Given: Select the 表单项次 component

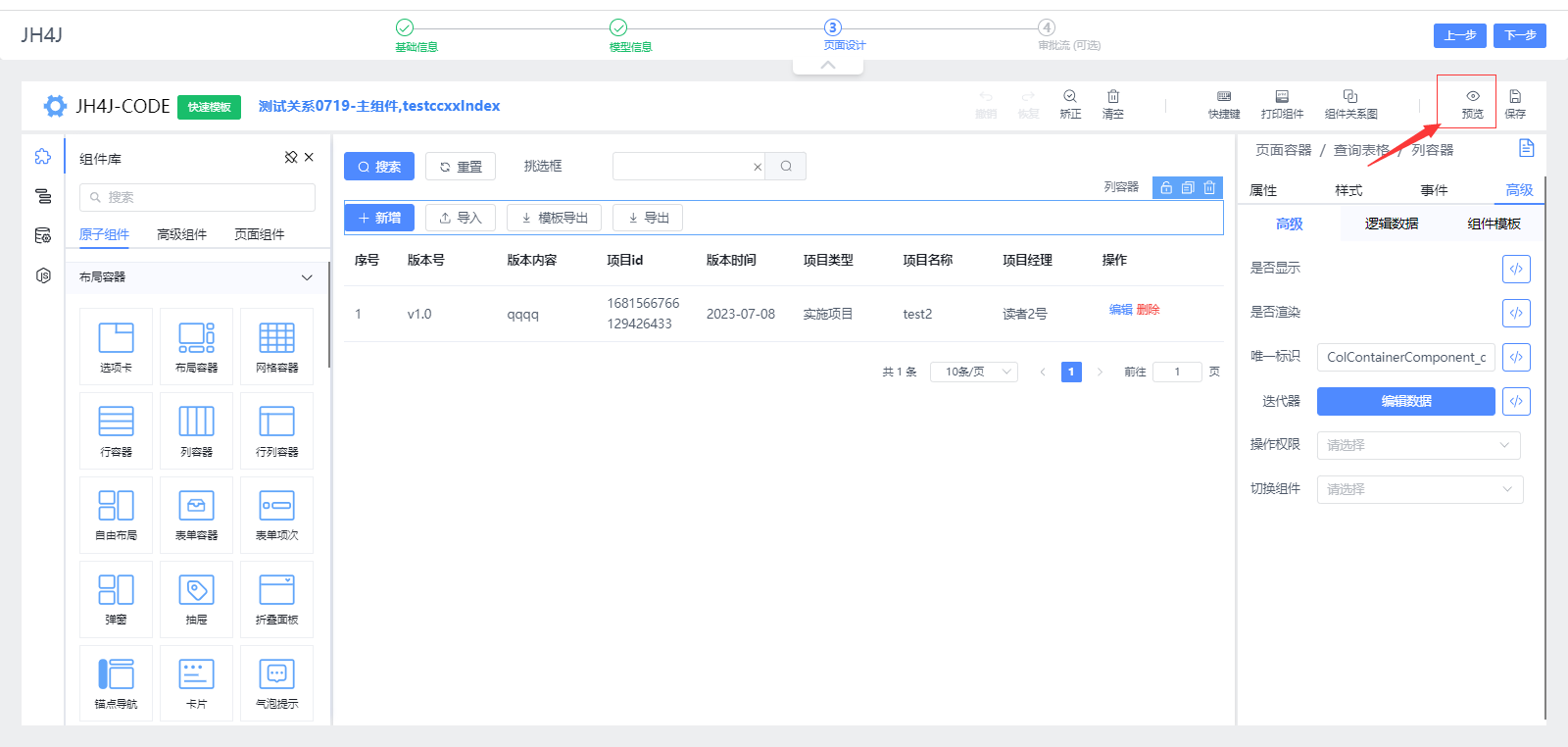Looking at the screenshot, I should [x=276, y=515].
